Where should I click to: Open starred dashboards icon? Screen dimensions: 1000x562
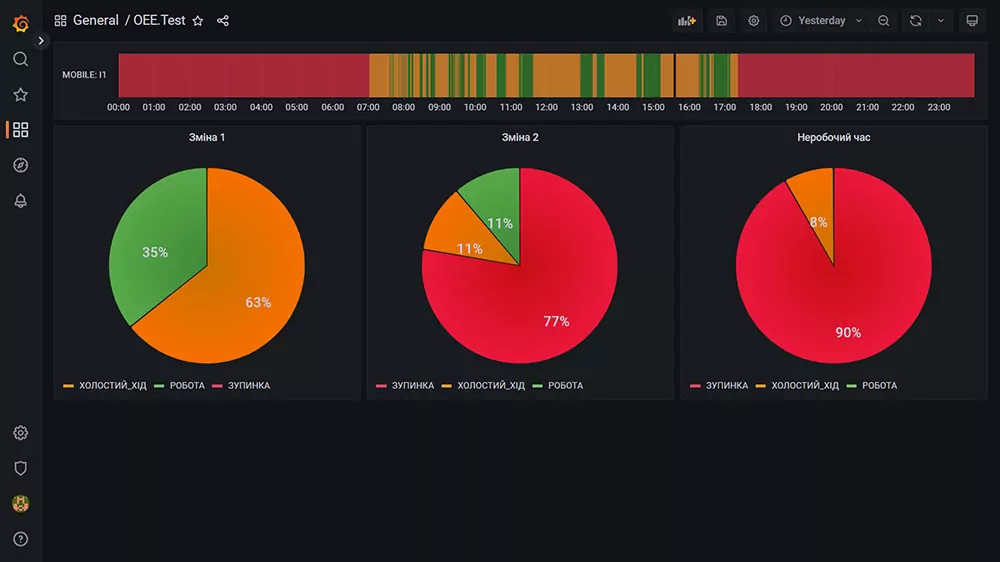20,94
